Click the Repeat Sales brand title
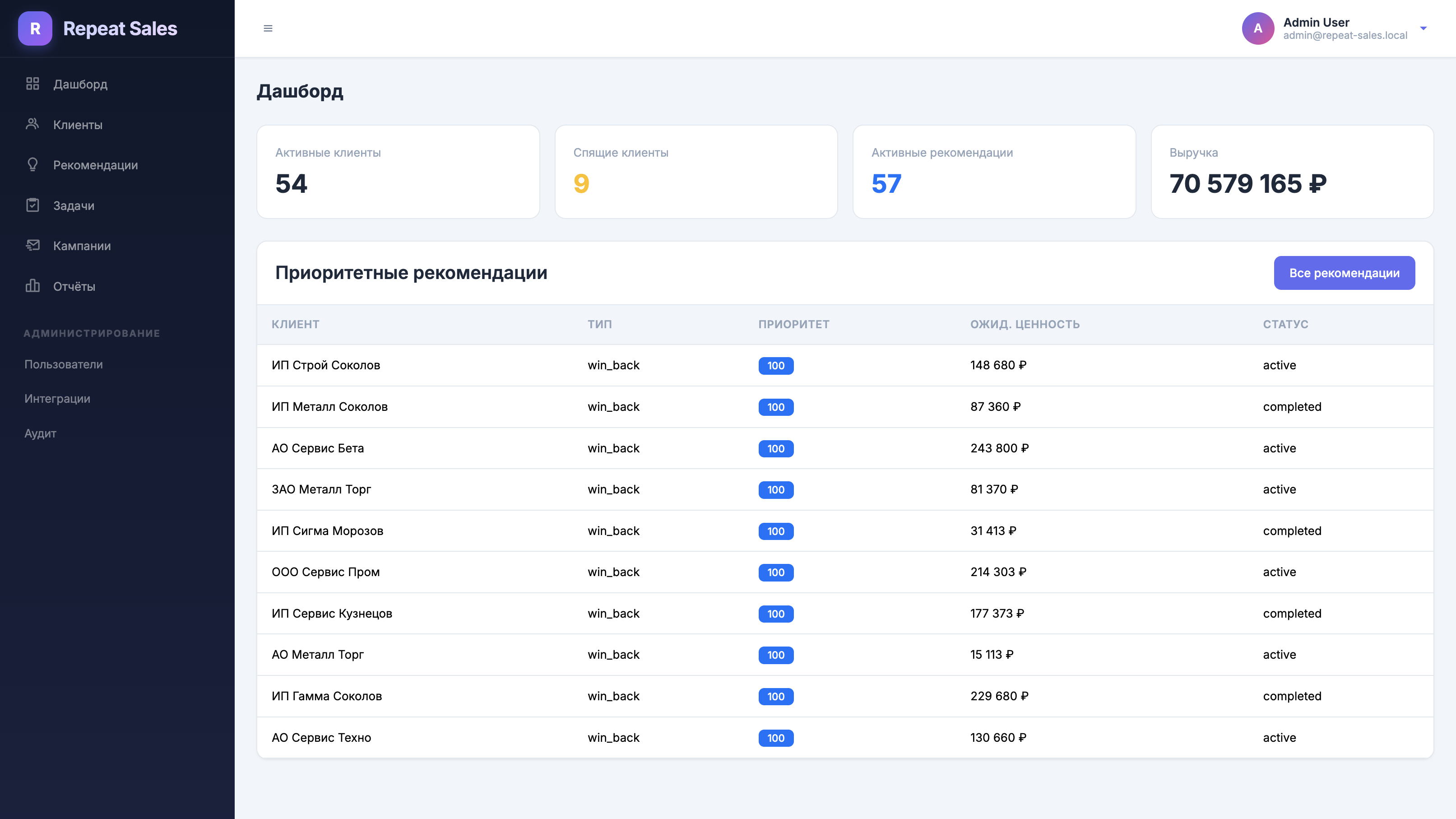Image resolution: width=1456 pixels, height=819 pixels. pyautogui.click(x=120, y=28)
